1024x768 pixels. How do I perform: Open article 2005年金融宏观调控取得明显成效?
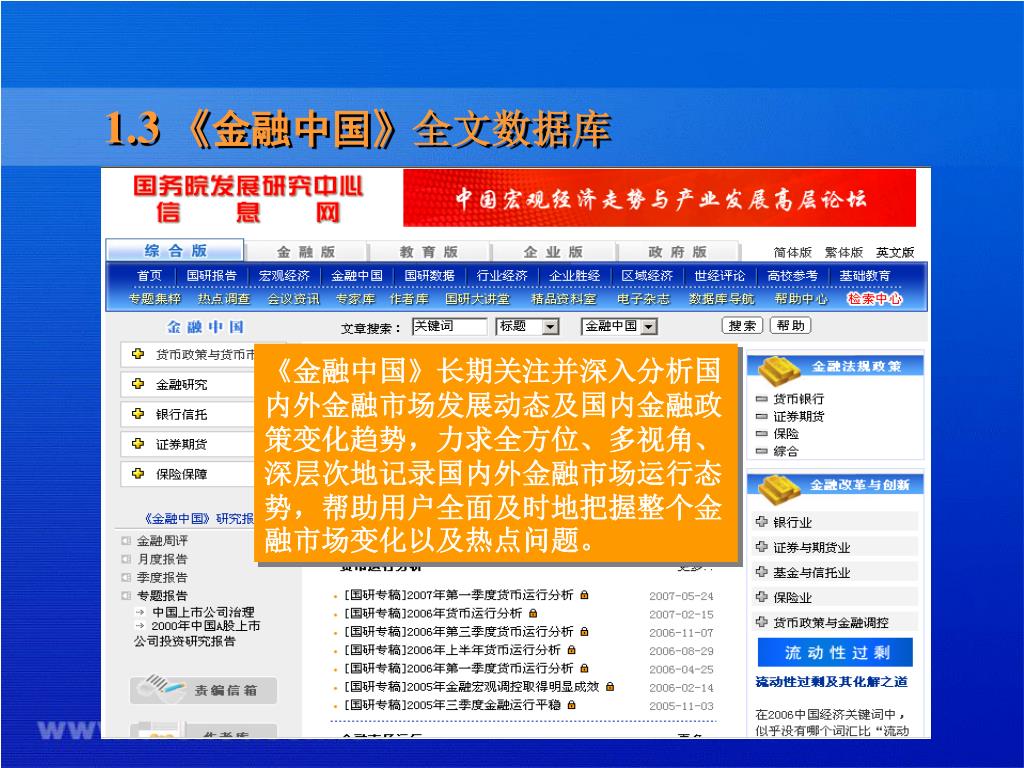(472, 686)
